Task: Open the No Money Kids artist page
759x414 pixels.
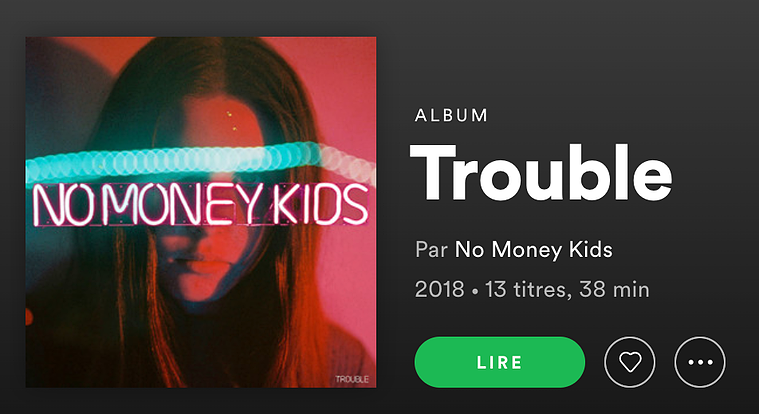Action: 533,250
